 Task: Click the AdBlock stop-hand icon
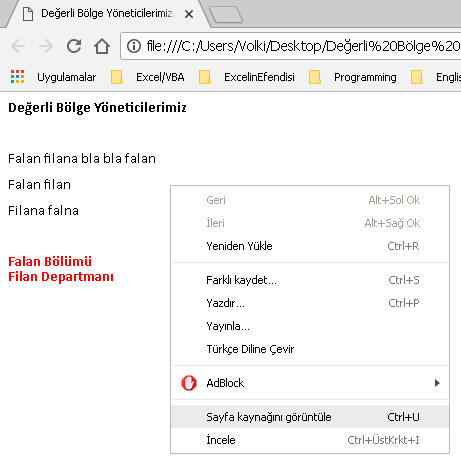[189, 383]
